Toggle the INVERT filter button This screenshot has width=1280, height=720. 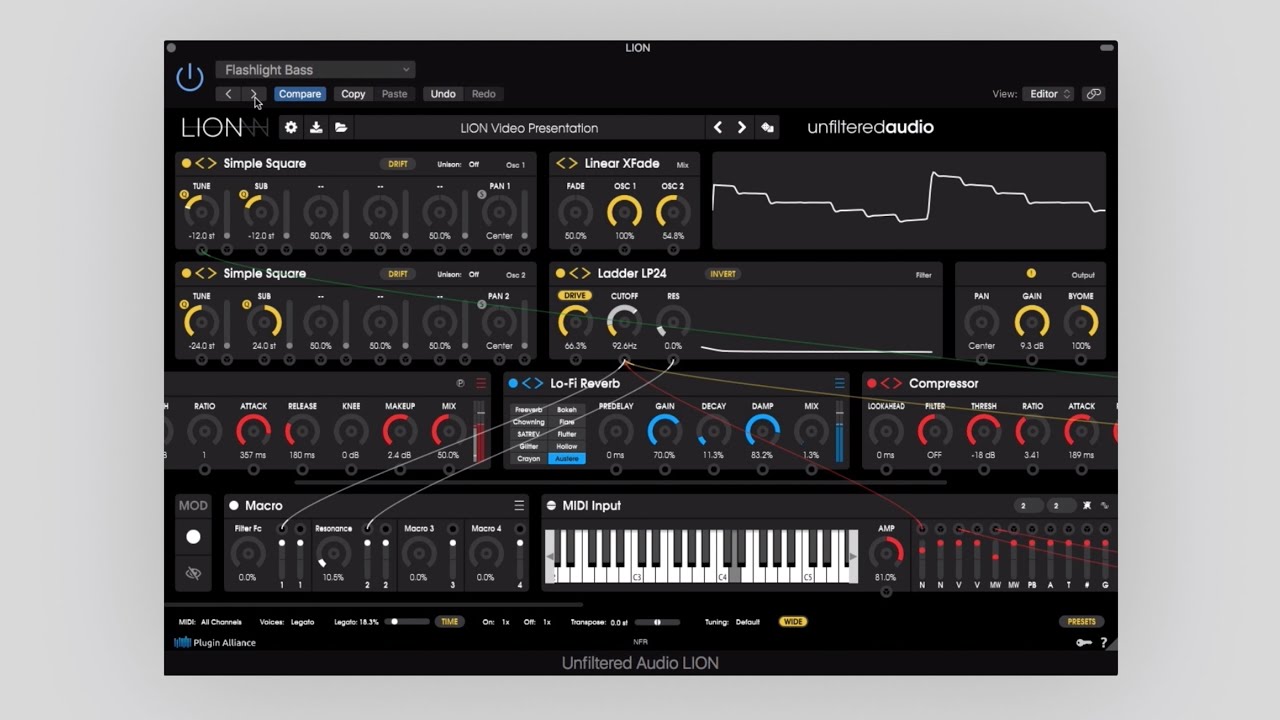click(x=723, y=274)
